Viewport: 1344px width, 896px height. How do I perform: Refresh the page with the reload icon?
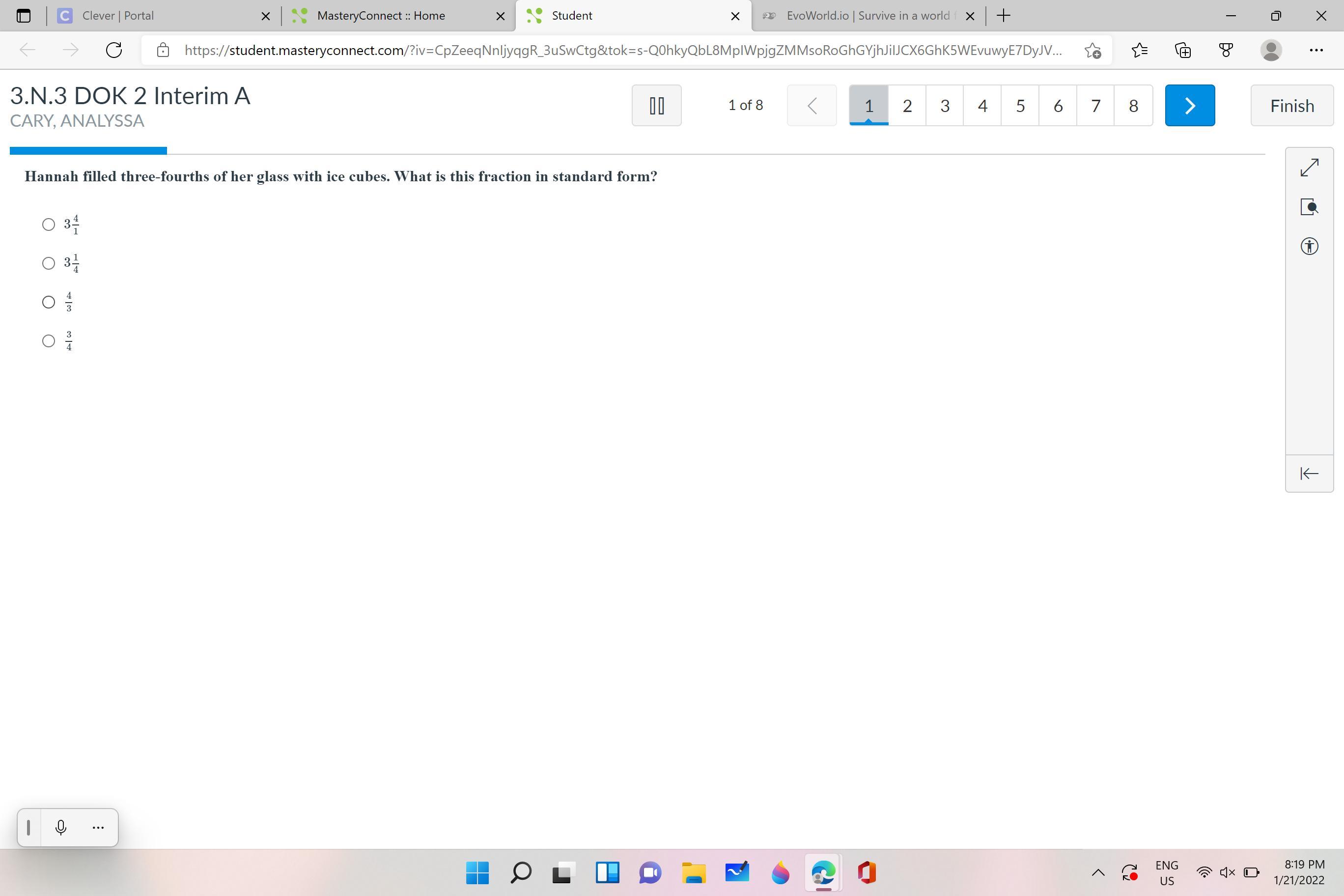click(114, 50)
